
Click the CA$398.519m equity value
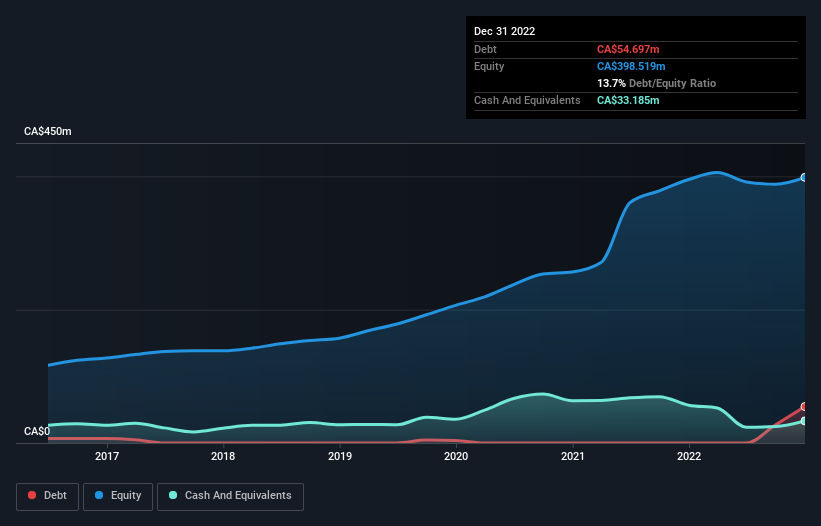click(x=631, y=66)
